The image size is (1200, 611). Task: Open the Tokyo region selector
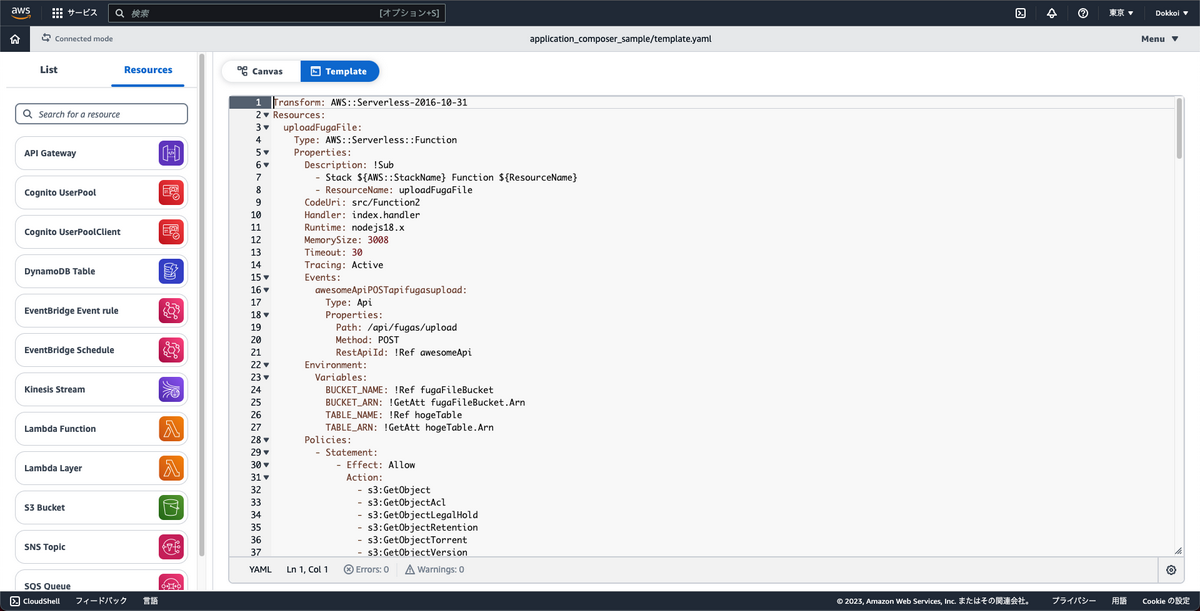[x=1122, y=13]
